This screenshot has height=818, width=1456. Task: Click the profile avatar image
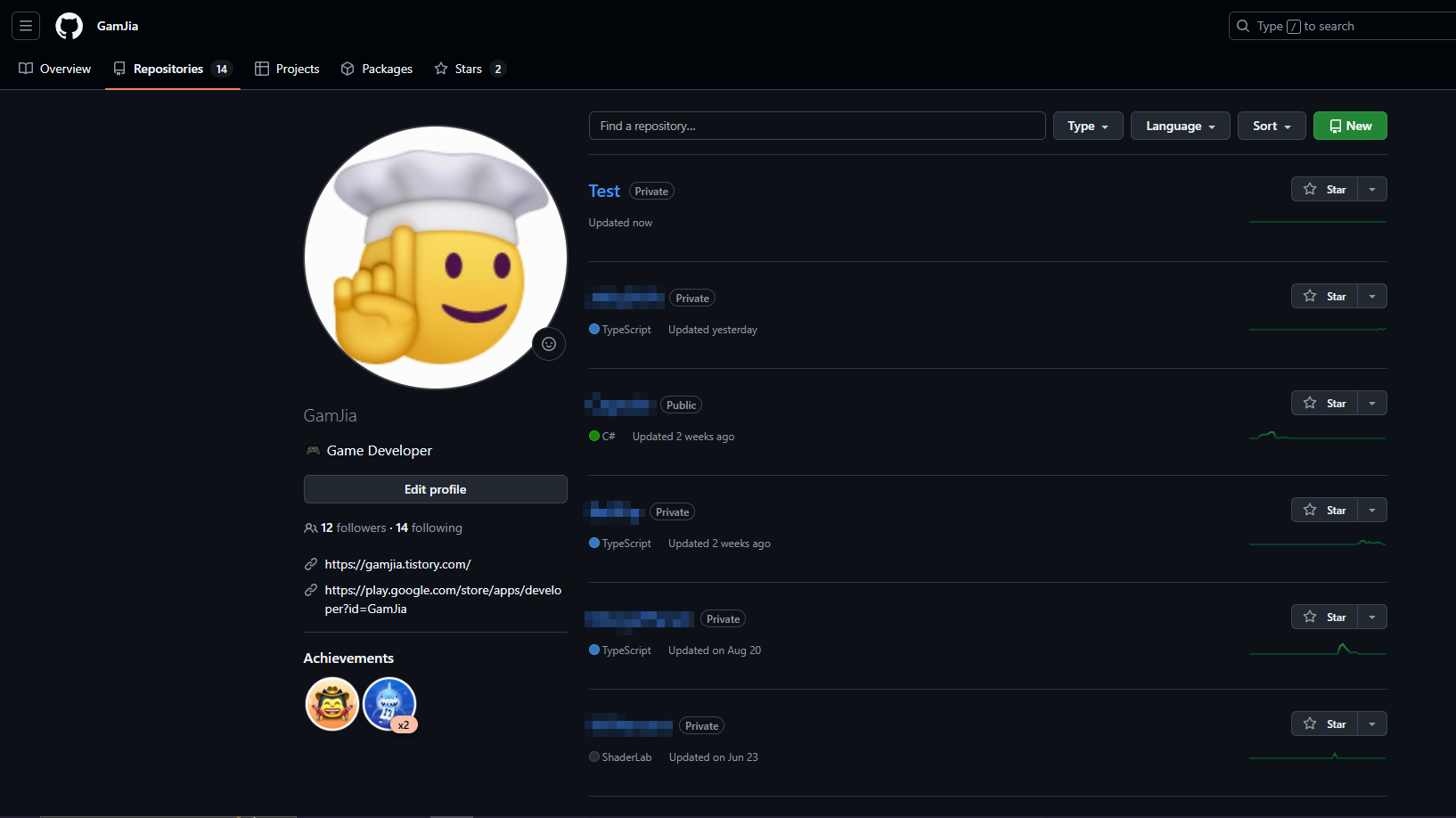[x=435, y=258]
